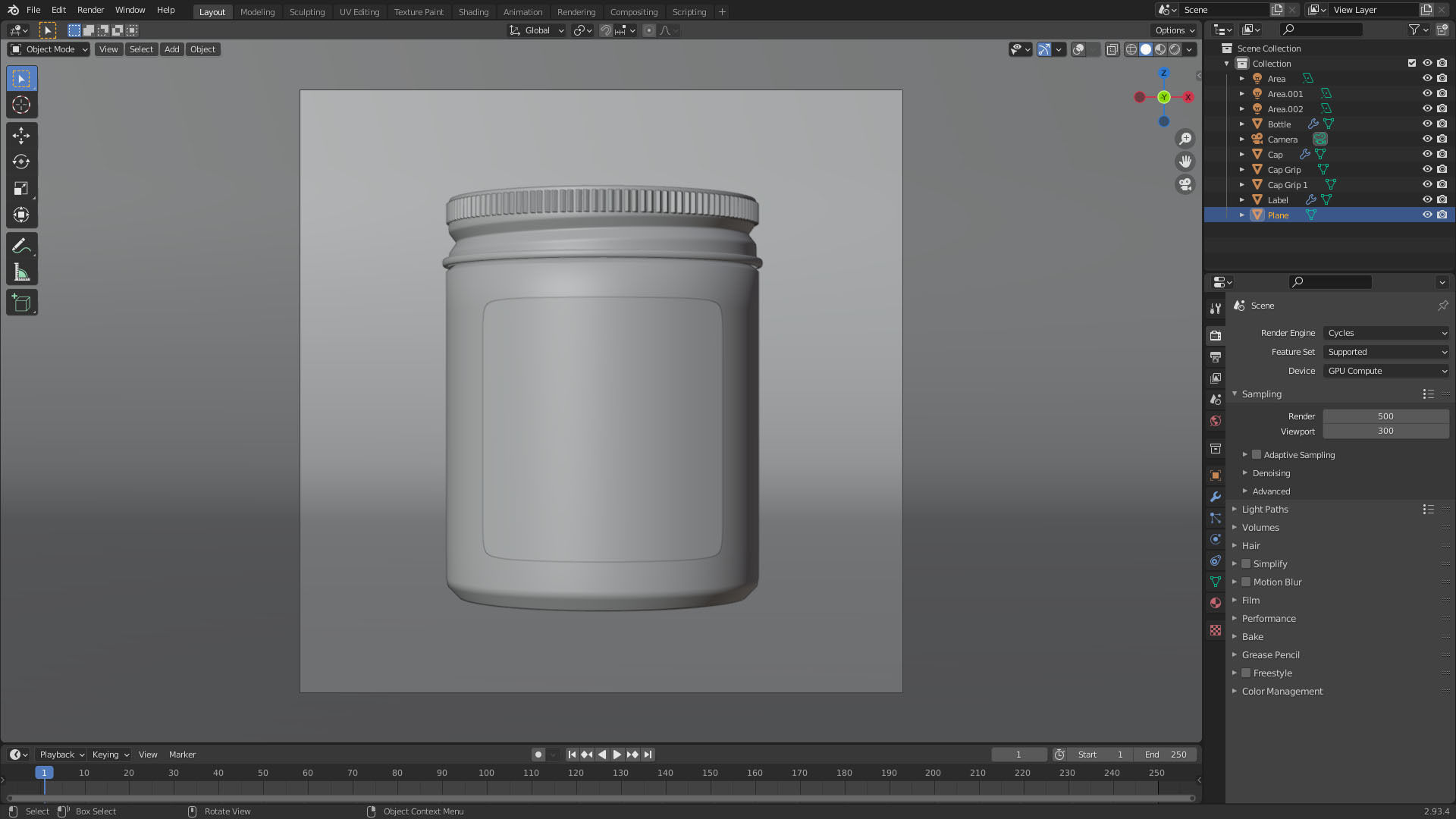Screen dimensions: 1456x819
Task: Enable the Motion Blur checkbox
Action: tap(1246, 582)
